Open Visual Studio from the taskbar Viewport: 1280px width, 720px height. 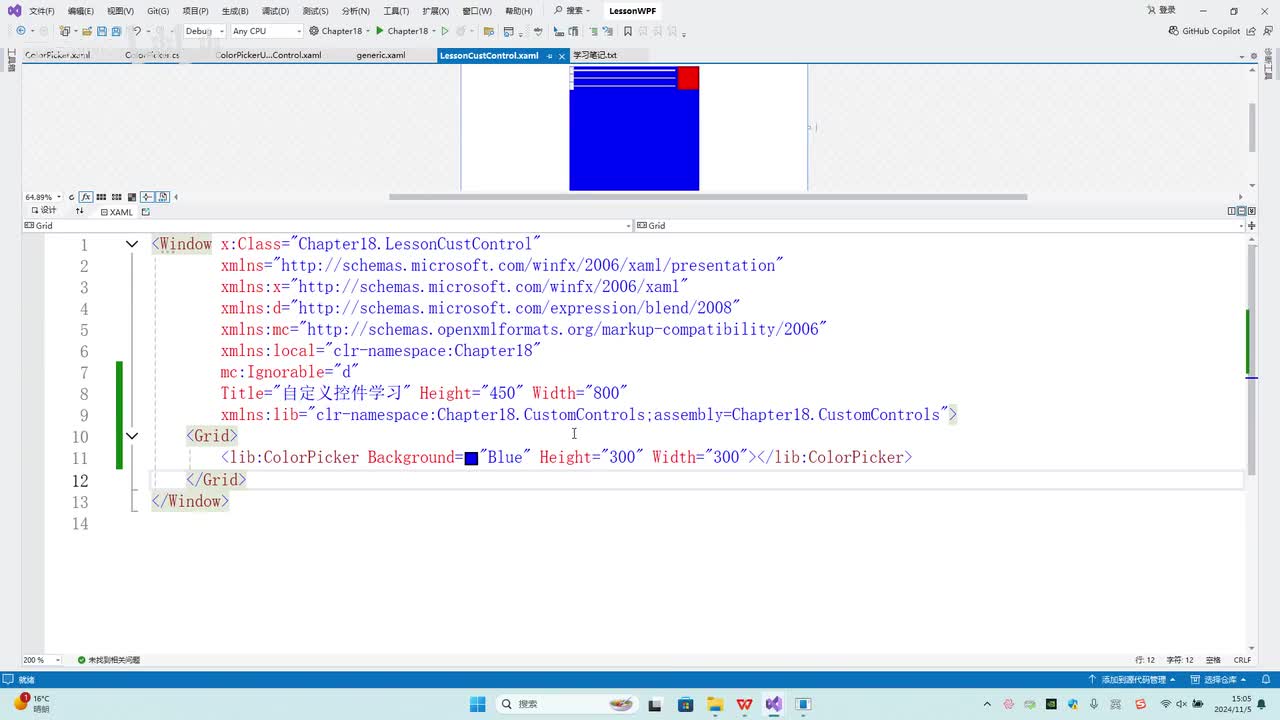click(x=774, y=704)
